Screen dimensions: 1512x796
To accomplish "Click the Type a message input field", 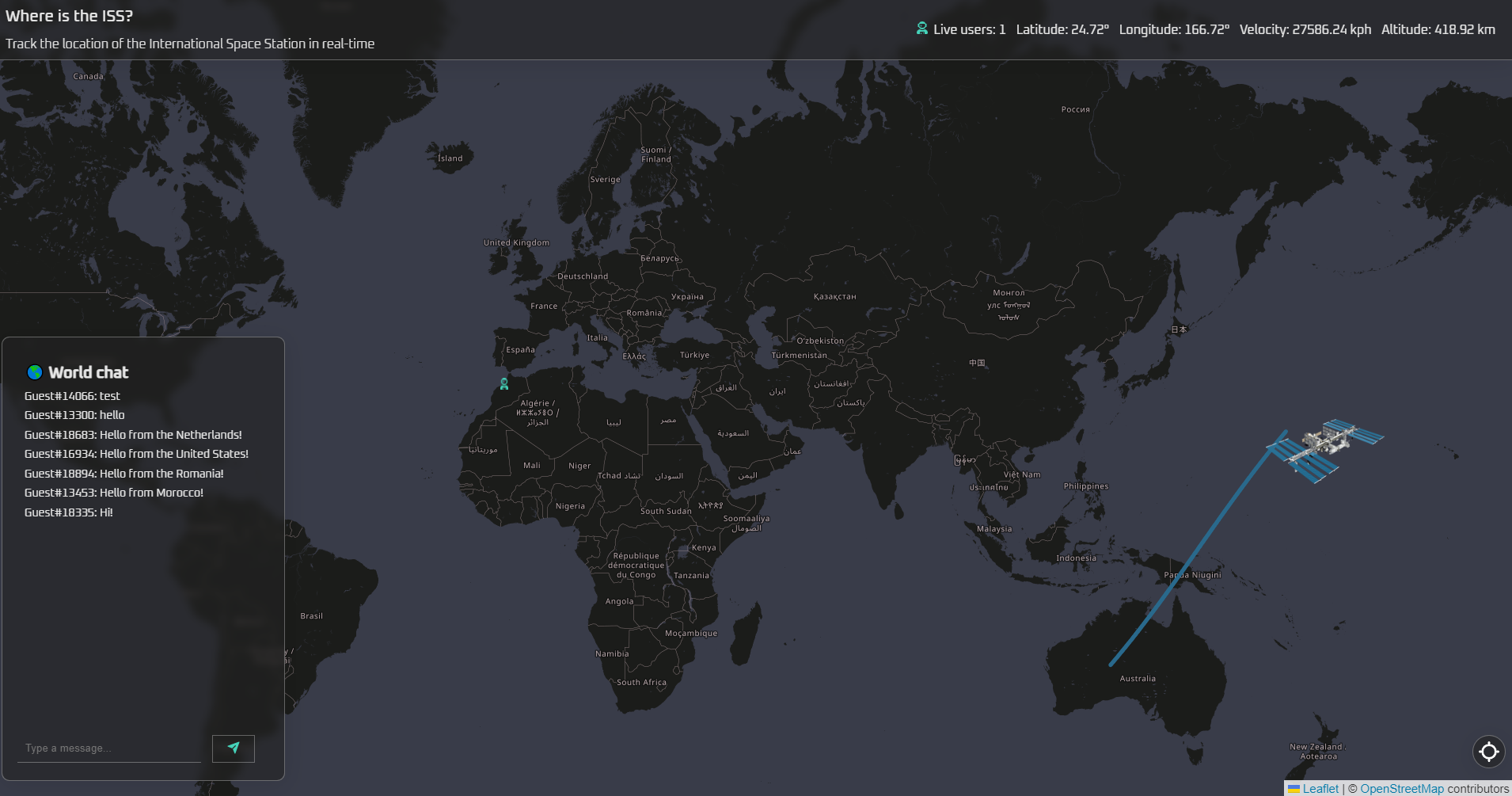I will (x=108, y=748).
